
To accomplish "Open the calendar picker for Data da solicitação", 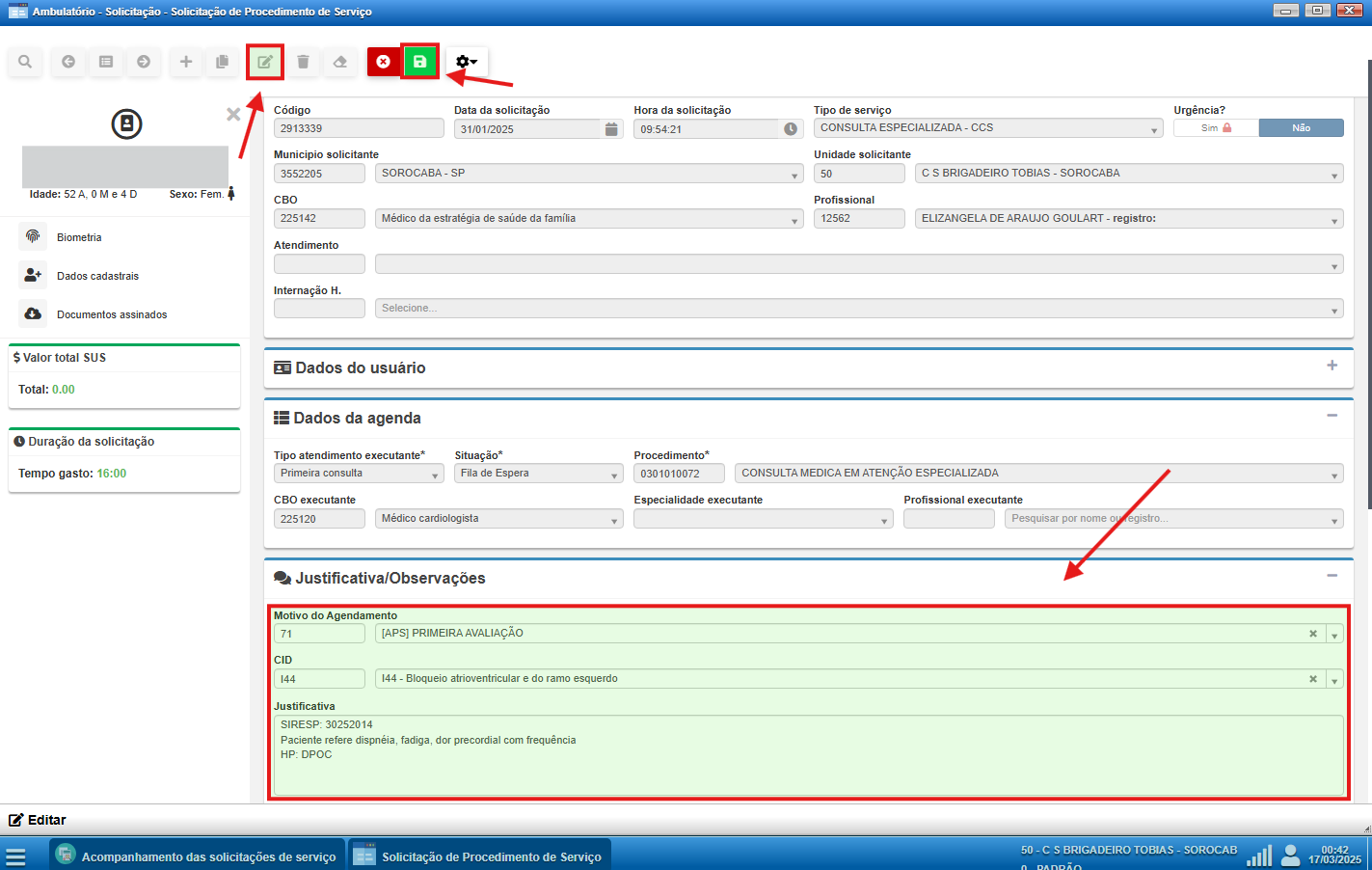I will point(611,129).
